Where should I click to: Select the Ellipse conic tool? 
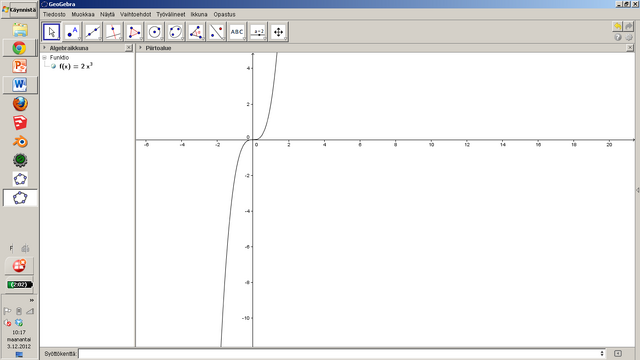click(x=175, y=32)
